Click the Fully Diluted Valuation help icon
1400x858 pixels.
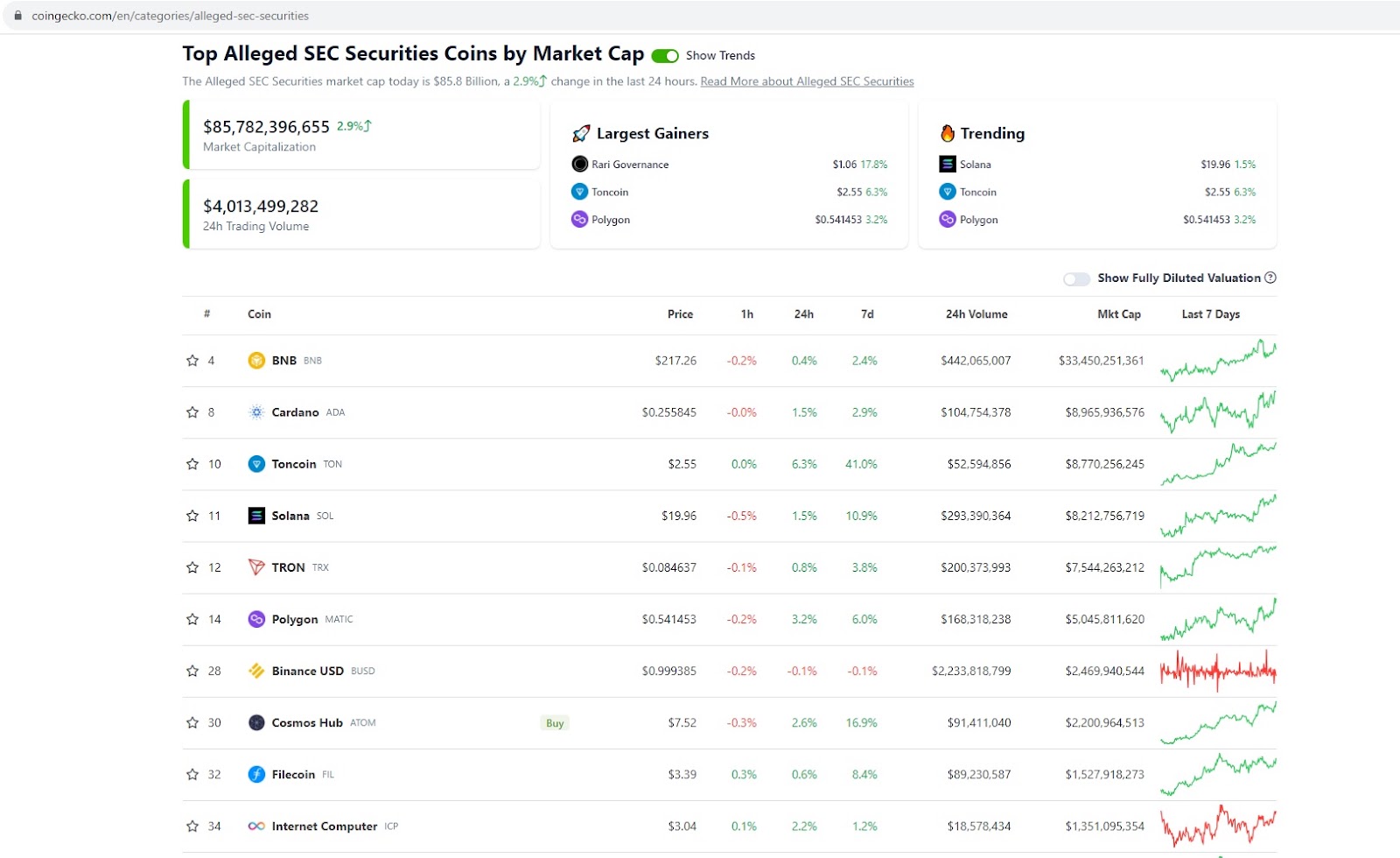coord(1270,278)
